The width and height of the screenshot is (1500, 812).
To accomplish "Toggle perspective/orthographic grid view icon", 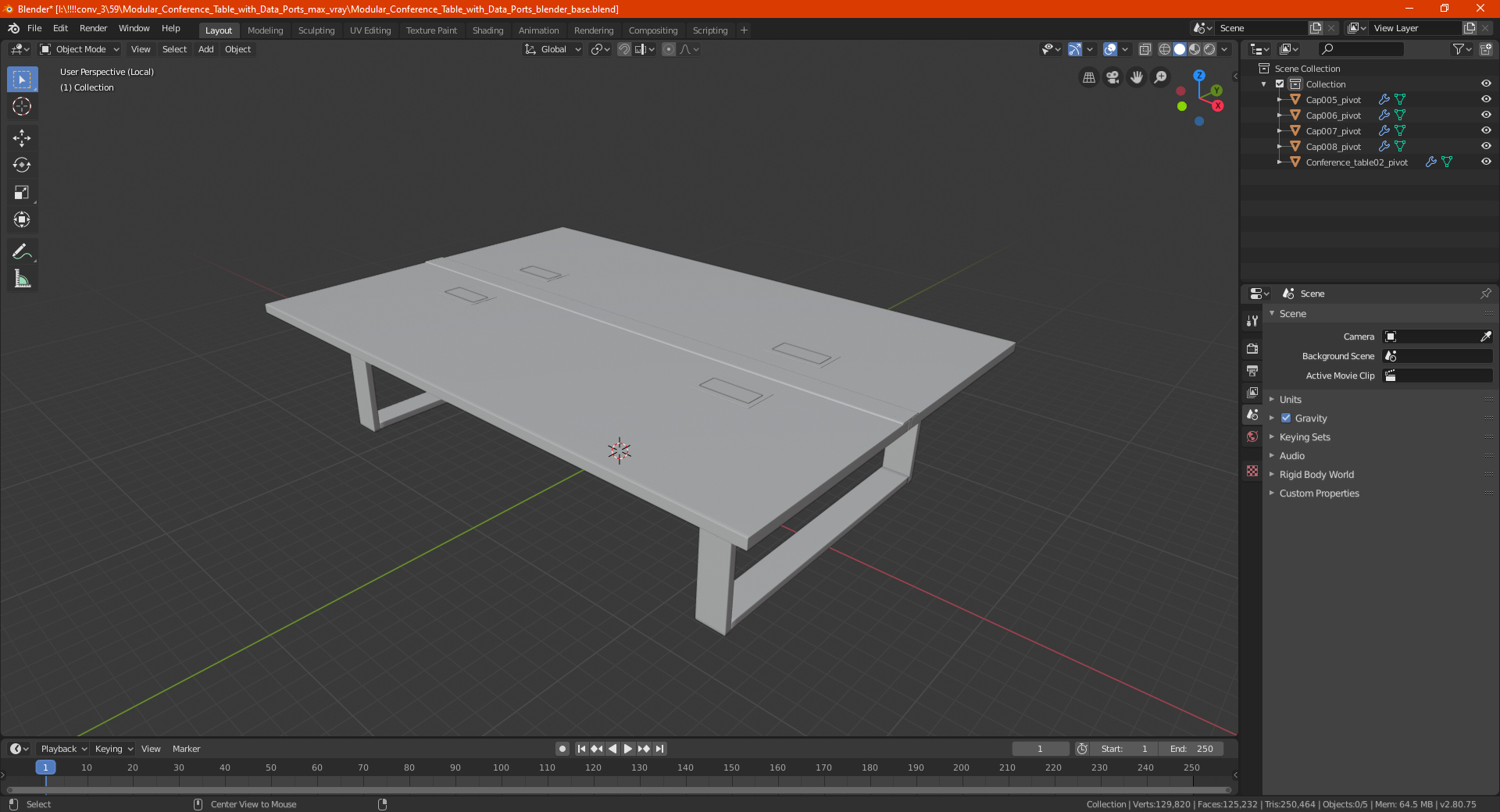I will [x=1088, y=77].
